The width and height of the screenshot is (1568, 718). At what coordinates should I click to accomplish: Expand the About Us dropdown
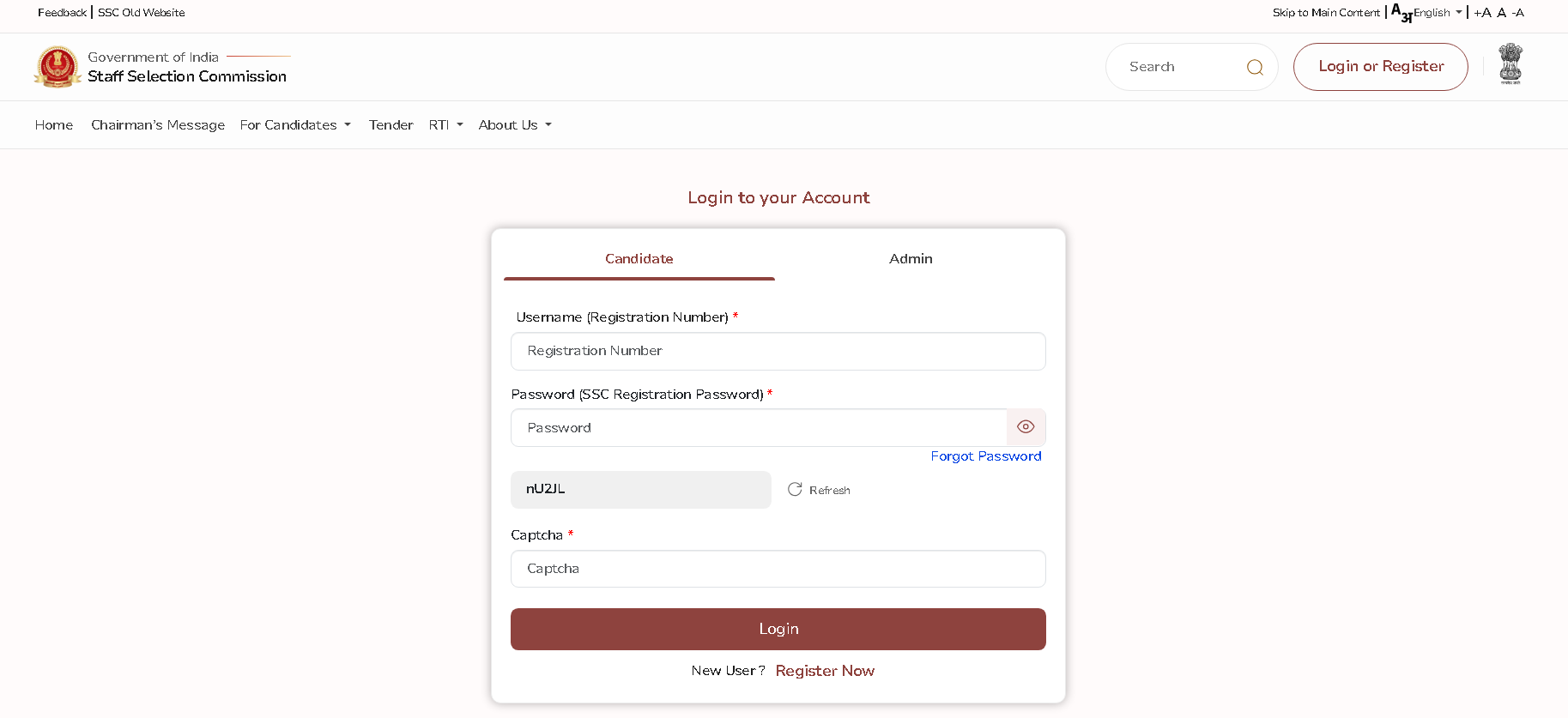pyautogui.click(x=515, y=125)
